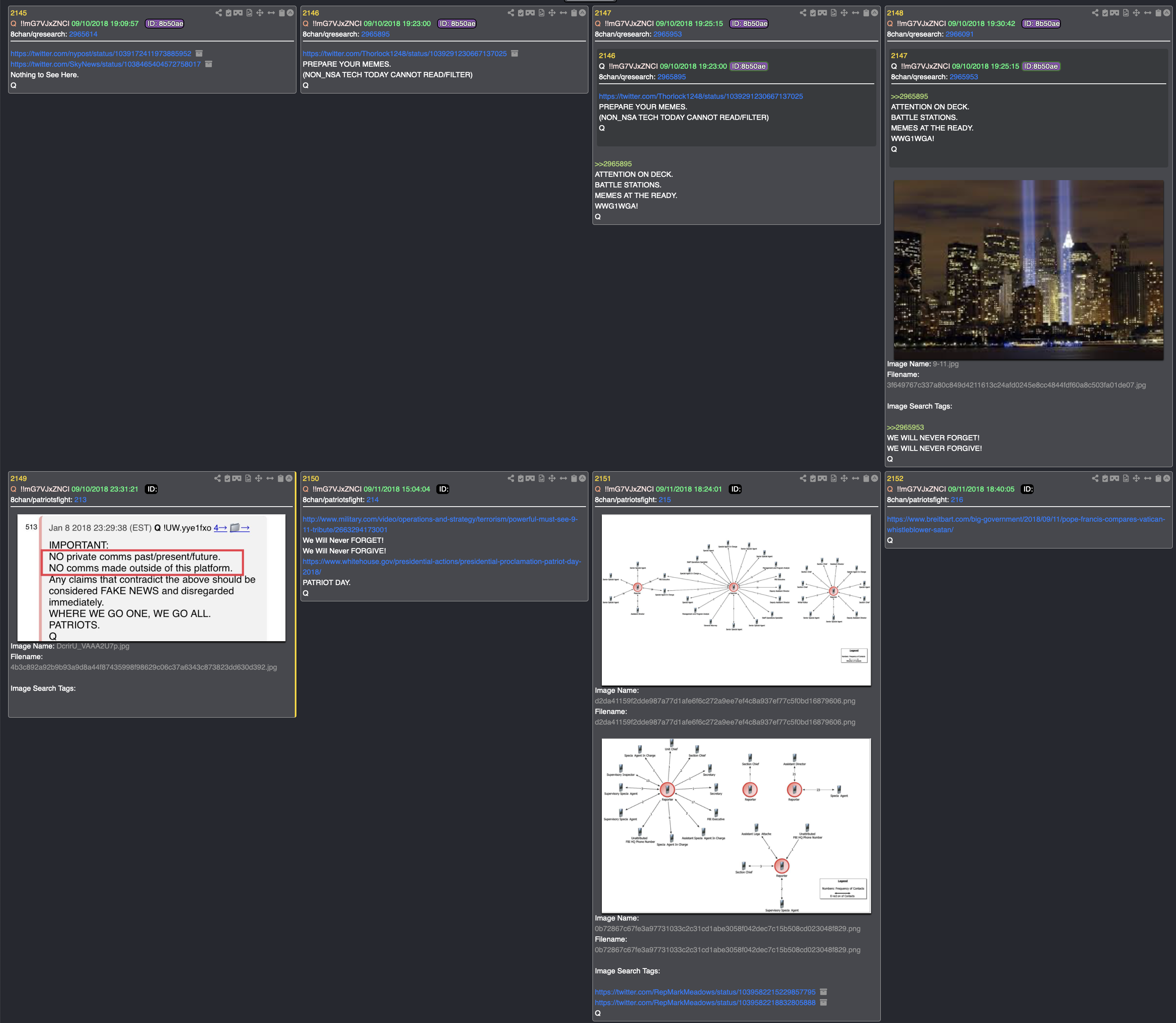Viewport: 1176px width, 1023px height.
Task: Open the IMPORTANT comms screenshot image in post 2149
Action: point(151,578)
